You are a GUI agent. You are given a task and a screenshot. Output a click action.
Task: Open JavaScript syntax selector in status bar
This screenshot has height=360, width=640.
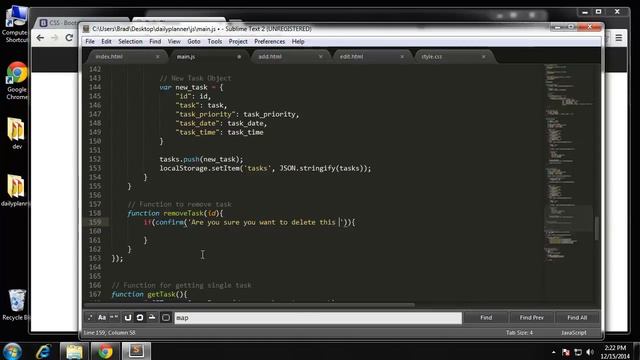point(573,333)
